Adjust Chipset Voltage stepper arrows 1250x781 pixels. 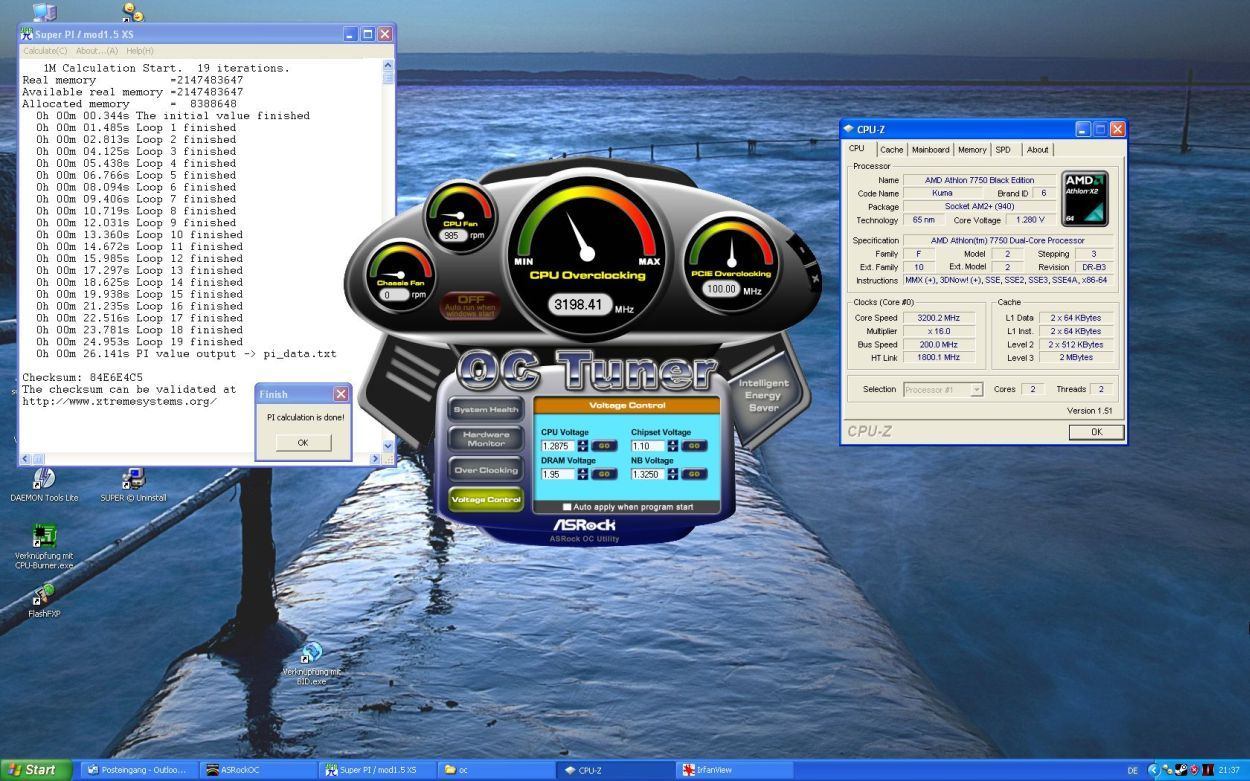pos(672,446)
